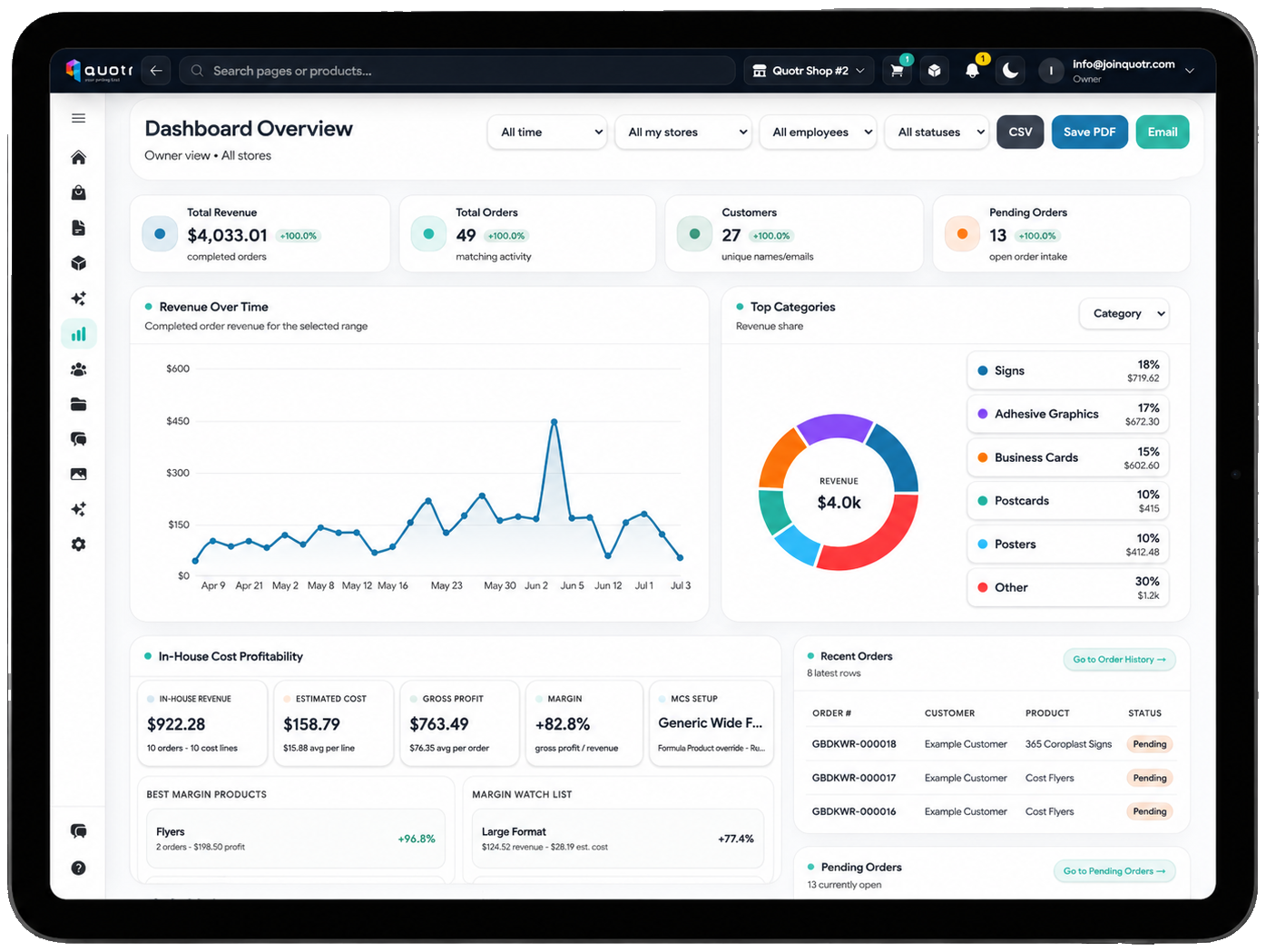The width and height of the screenshot is (1266, 952).
Task: Open chat icon above the help icon
Action: 79,831
